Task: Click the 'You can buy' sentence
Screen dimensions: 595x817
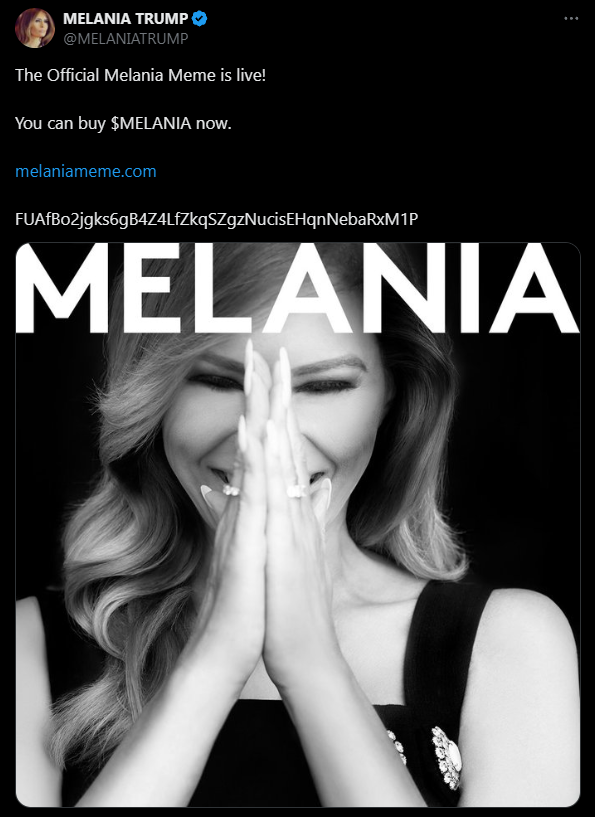Action: pyautogui.click(x=123, y=123)
